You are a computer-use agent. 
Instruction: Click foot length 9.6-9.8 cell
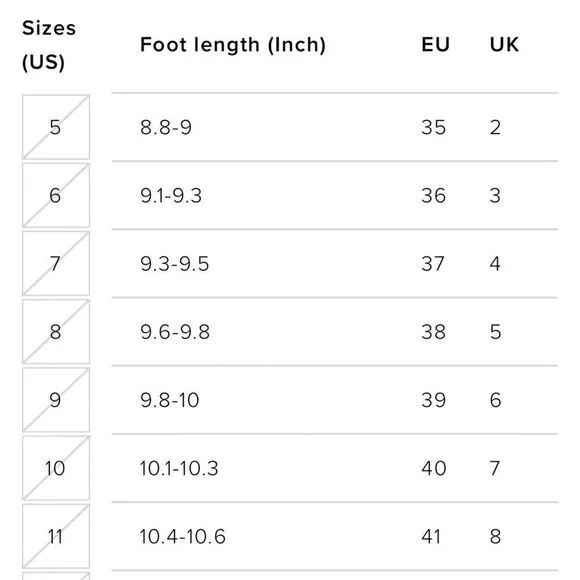175,332
